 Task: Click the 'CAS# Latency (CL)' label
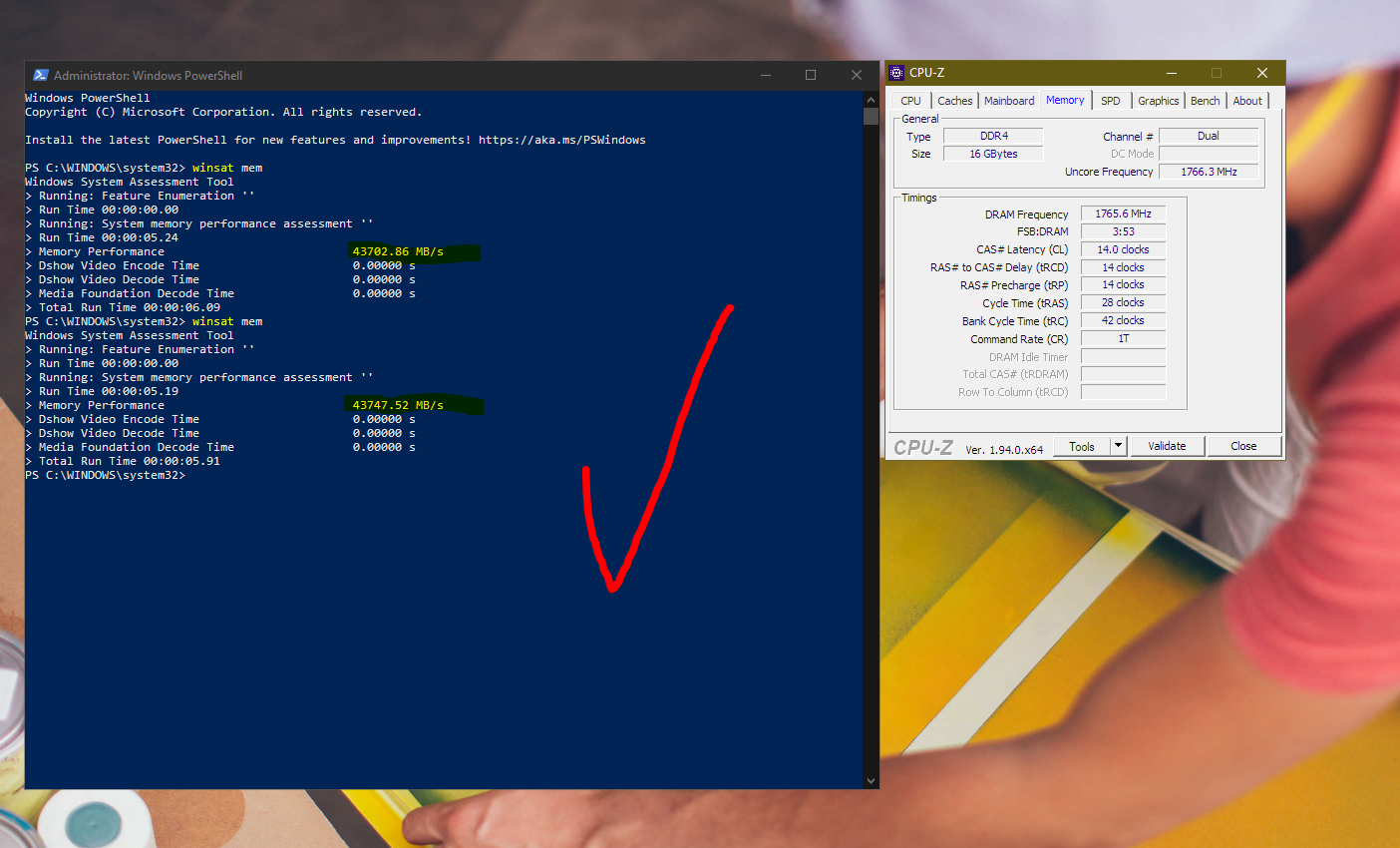(1022, 249)
